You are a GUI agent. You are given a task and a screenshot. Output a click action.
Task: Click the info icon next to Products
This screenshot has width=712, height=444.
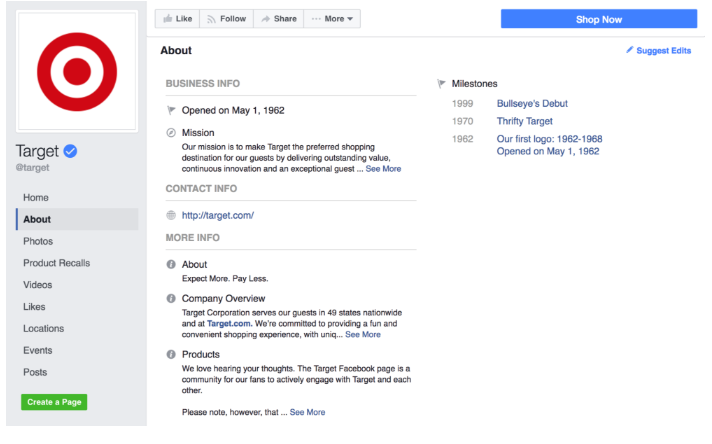point(171,355)
